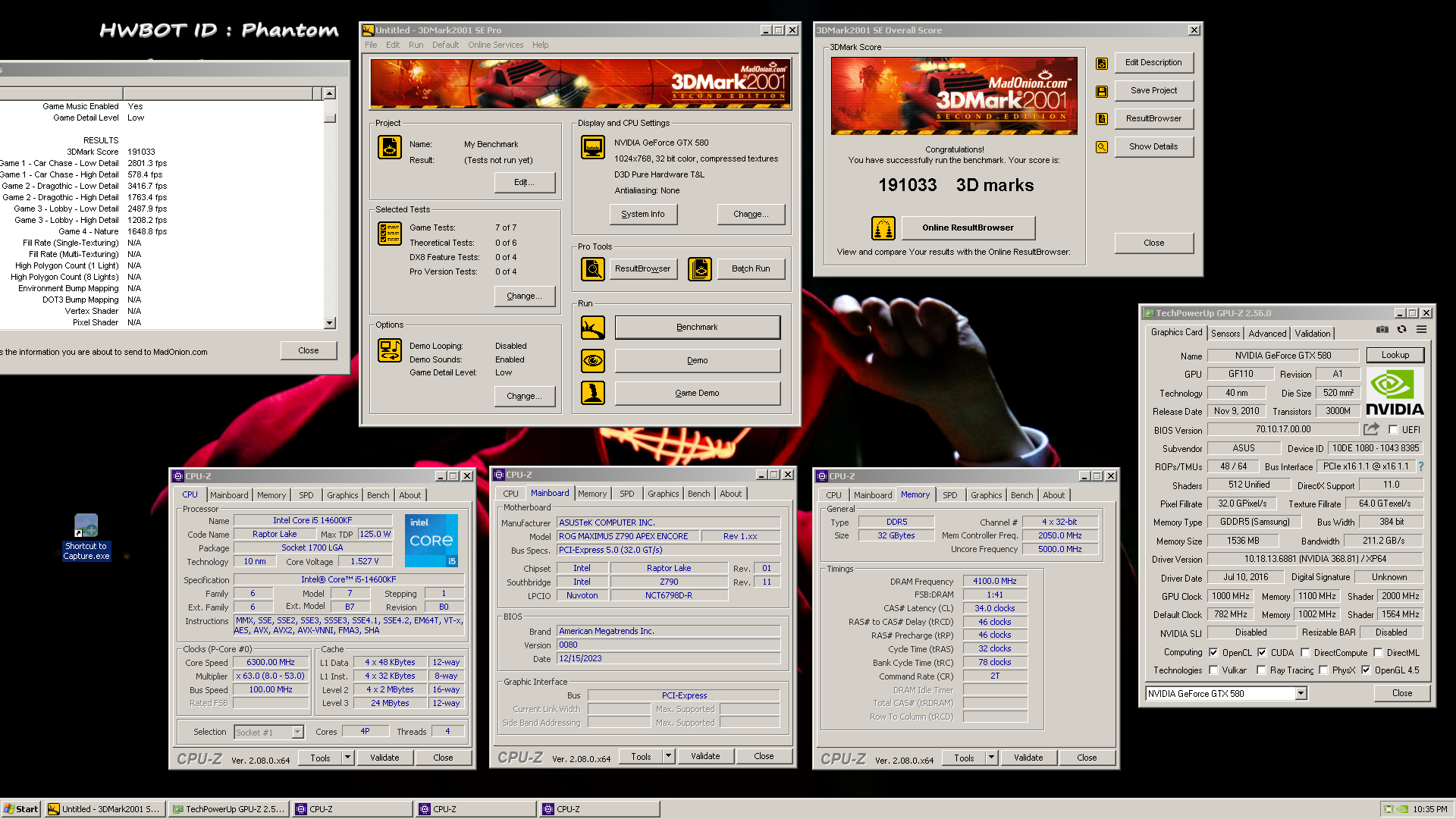Screen dimensions: 1456x819
Task: Click the Benchmark runner icon
Action: click(x=593, y=328)
